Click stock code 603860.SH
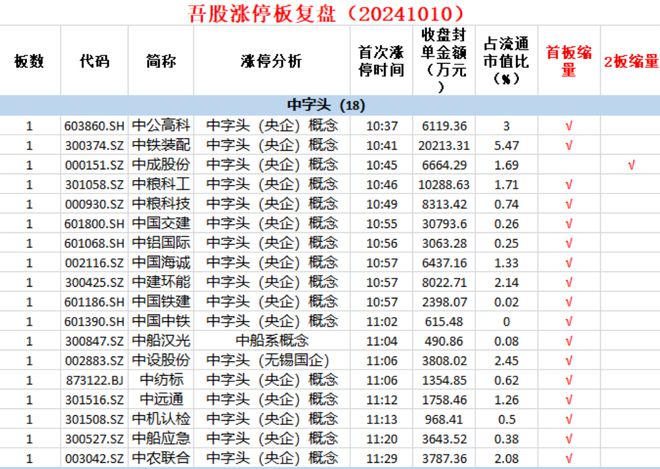The image size is (660, 469). click(x=94, y=126)
